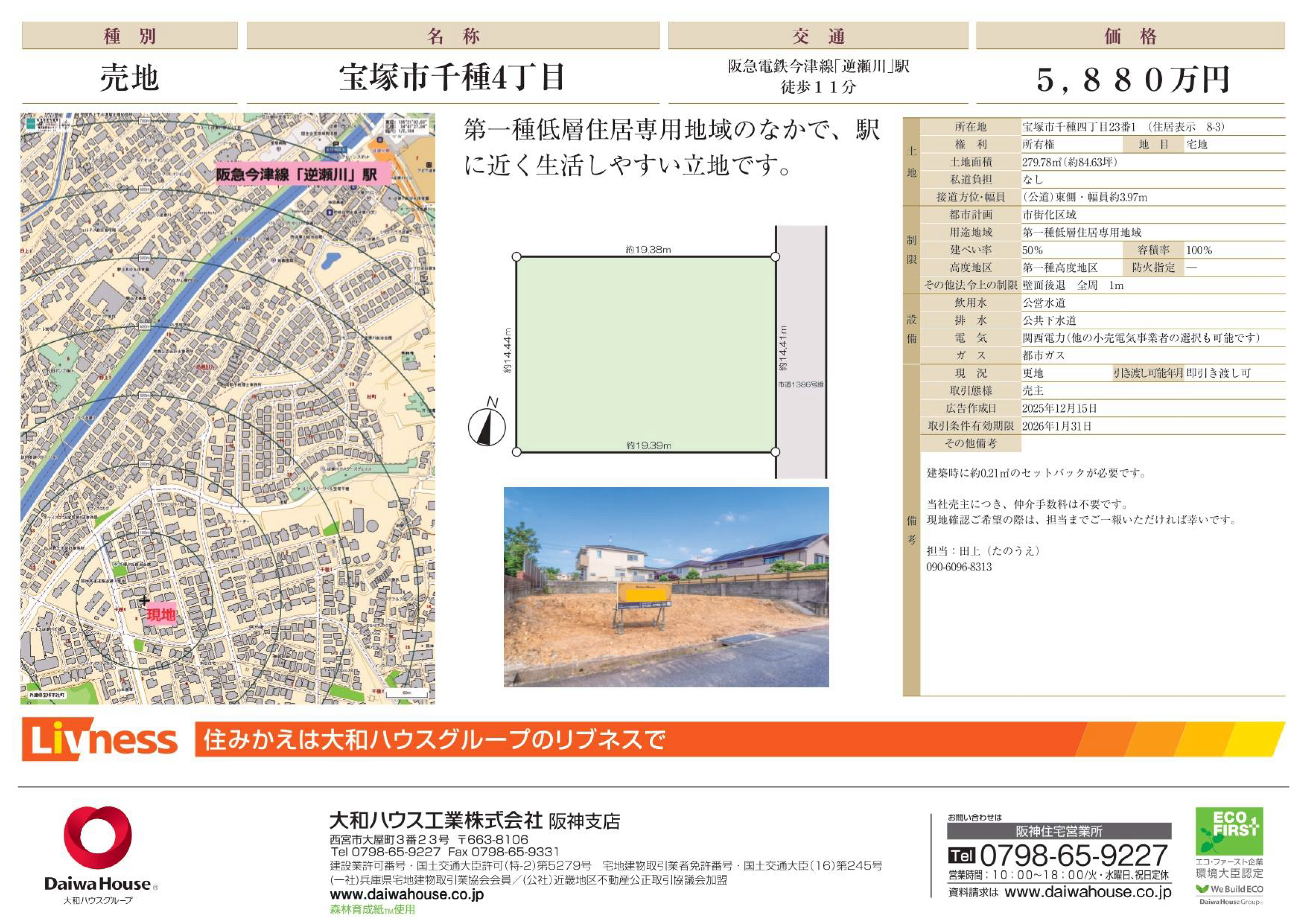1307x924 pixels.
Task: Click the map compass icon at top-left
Action: pyautogui.click(x=67, y=125)
